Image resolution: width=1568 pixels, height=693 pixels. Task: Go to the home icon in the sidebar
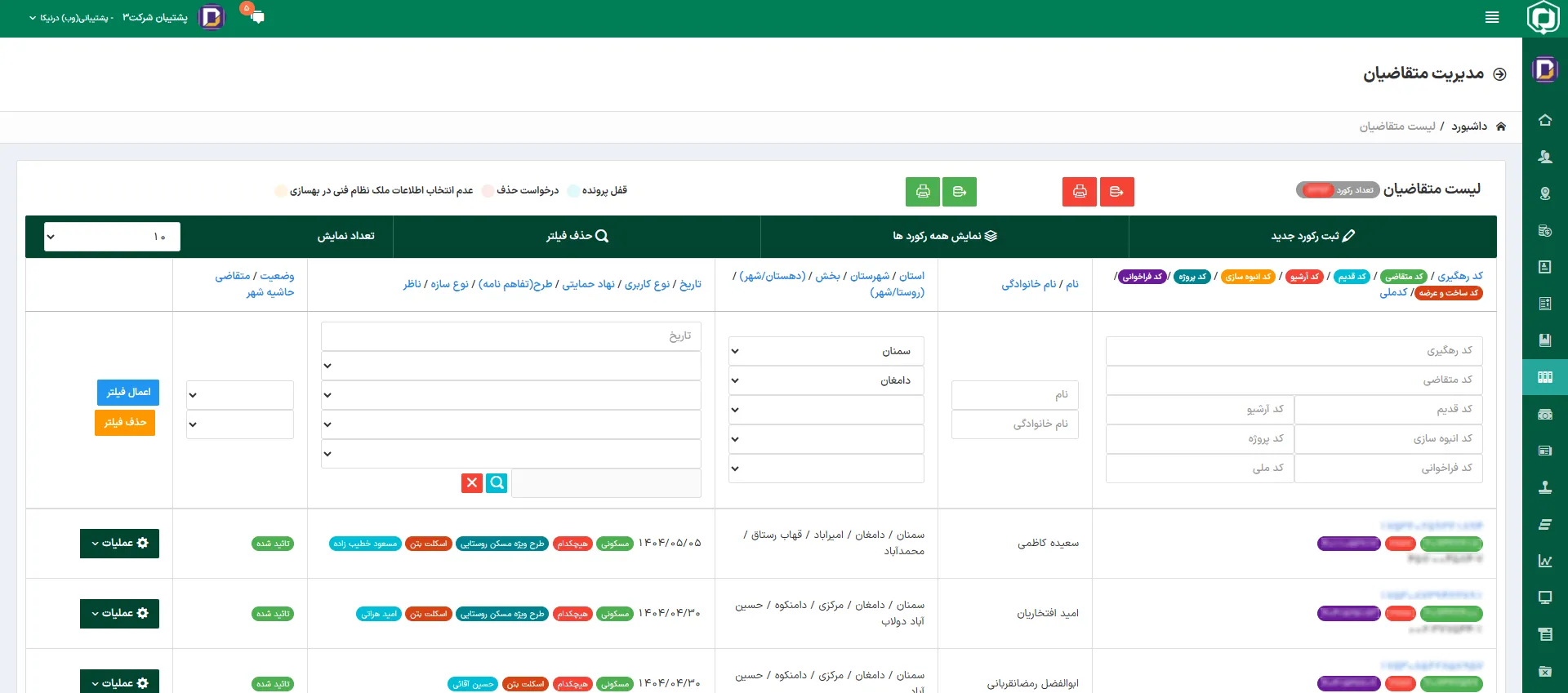point(1545,120)
